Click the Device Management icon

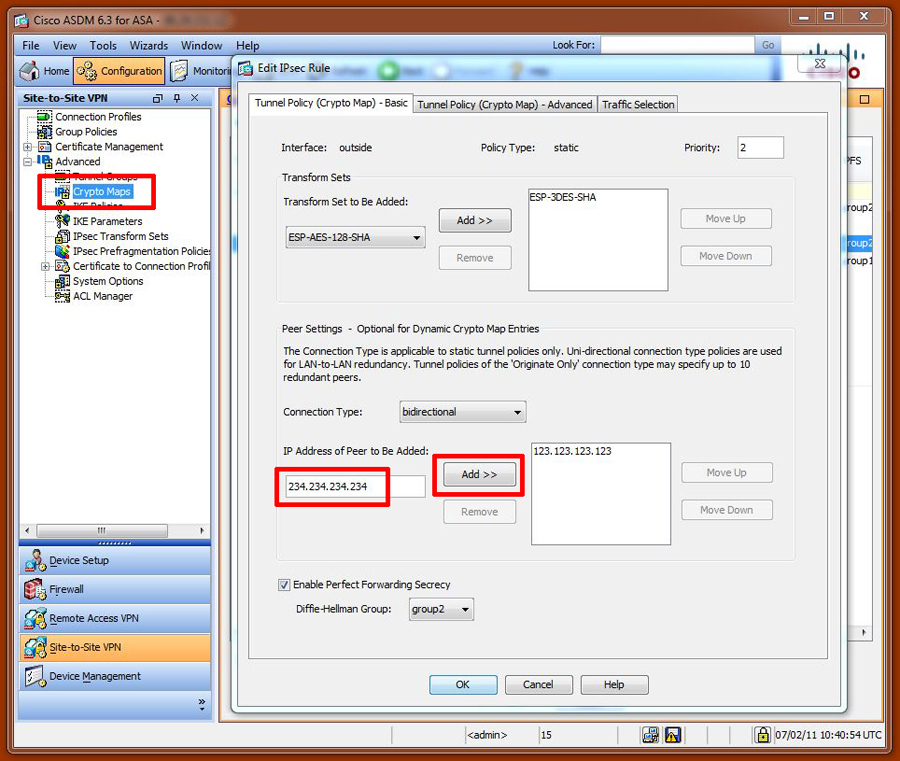point(35,677)
